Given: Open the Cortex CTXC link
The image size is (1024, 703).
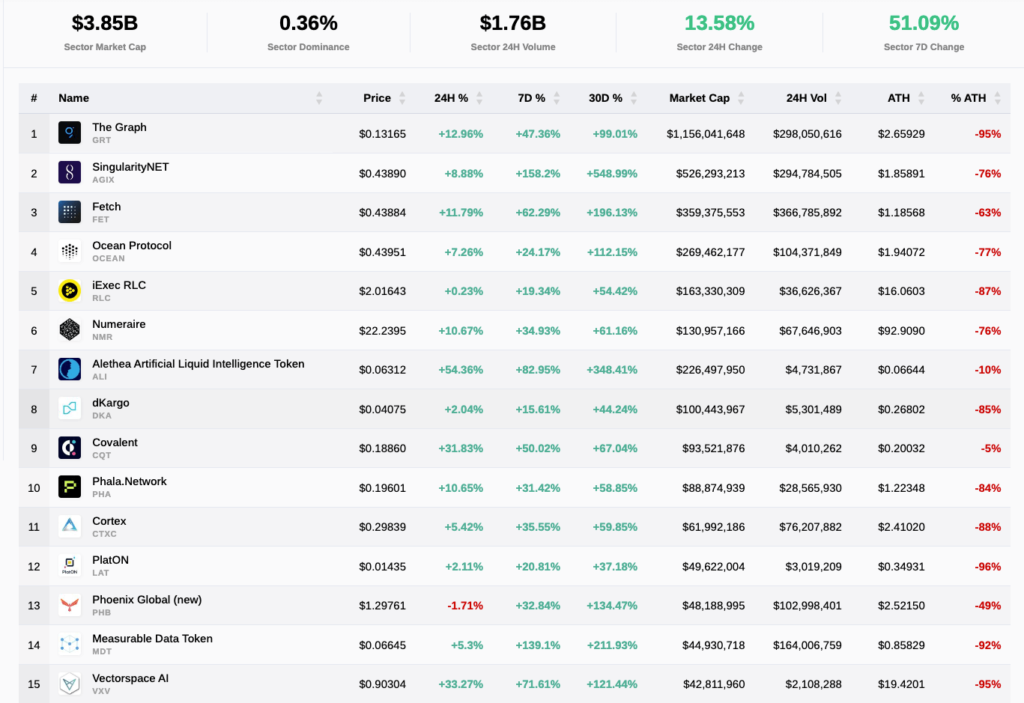Looking at the screenshot, I should click(109, 521).
